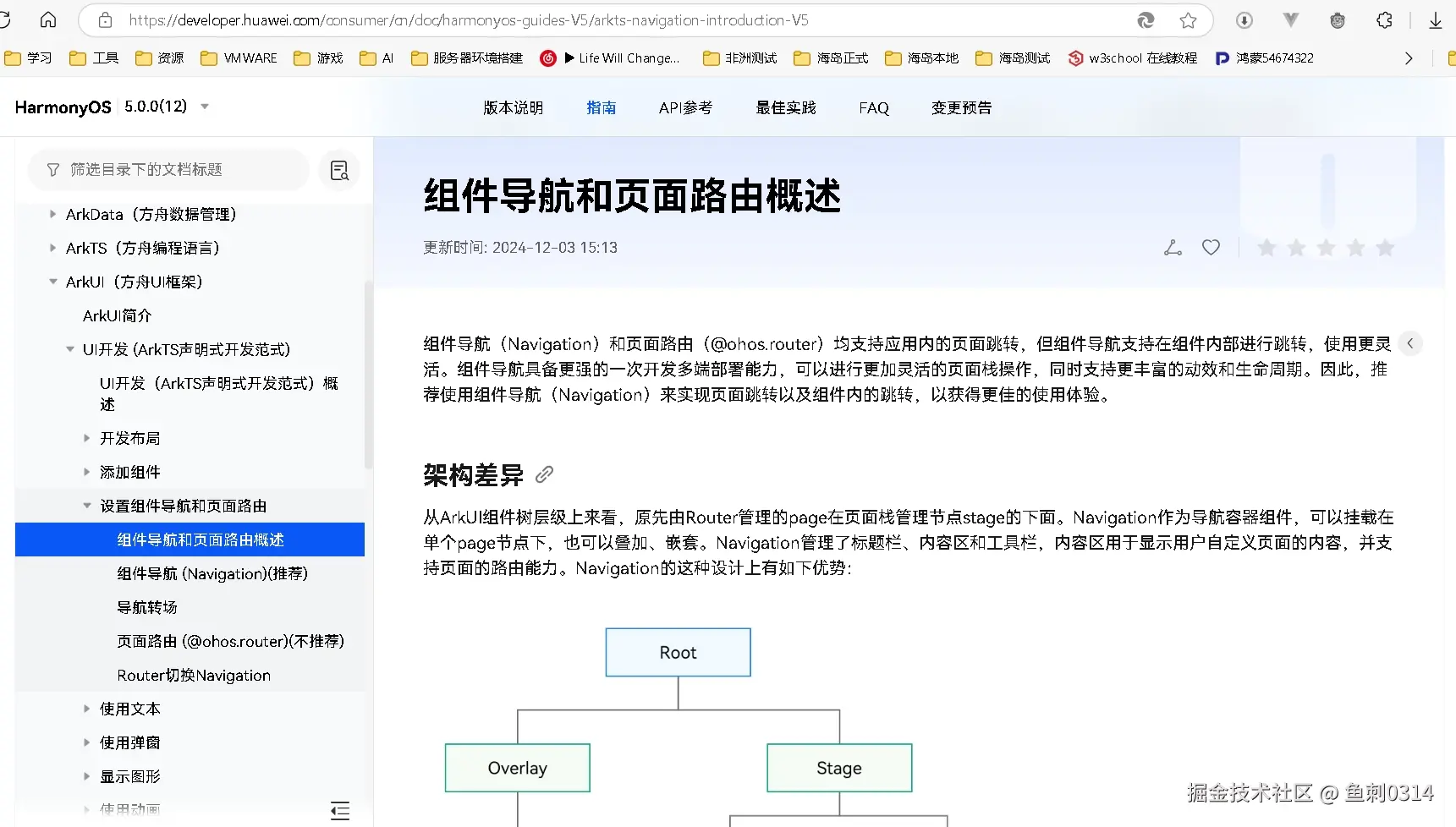Click the V-shaped extension icon

pos(1290,19)
